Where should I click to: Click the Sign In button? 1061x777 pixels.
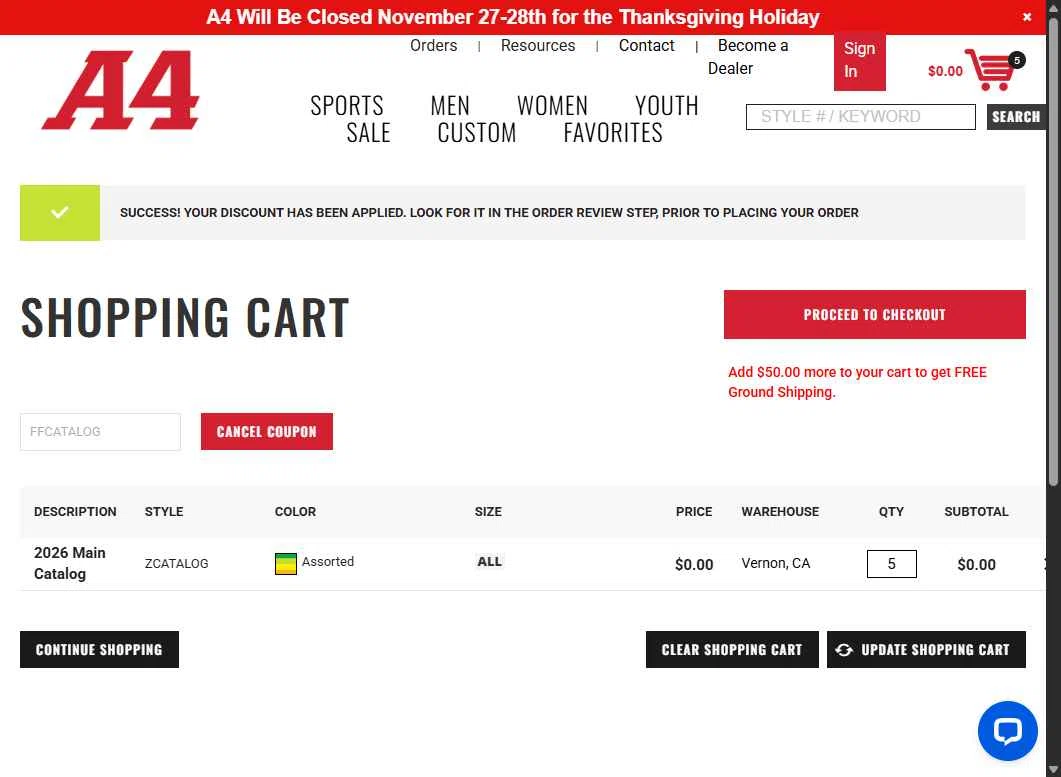tap(859, 60)
